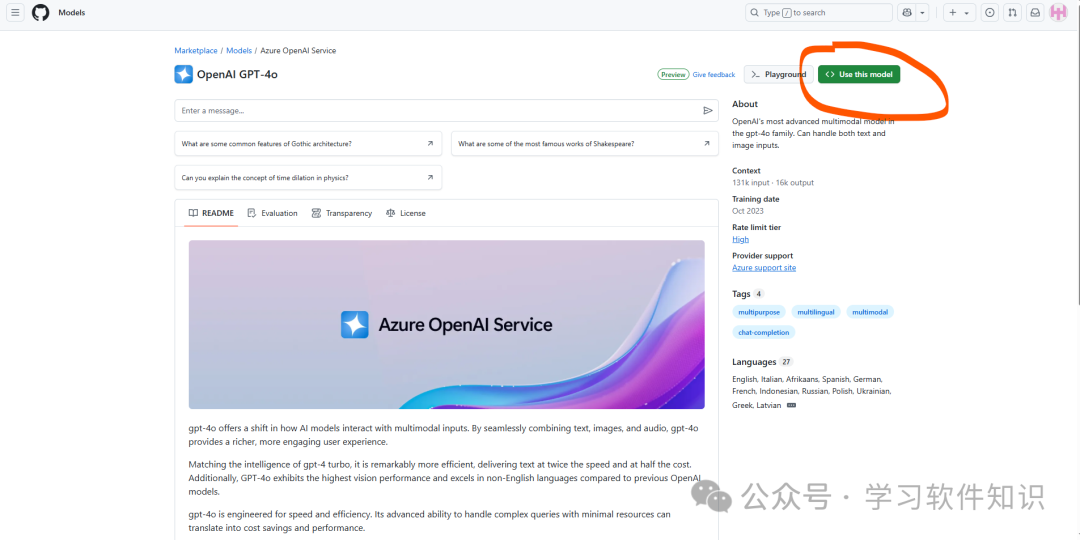Expand the full languages list ellipsis

(x=791, y=406)
